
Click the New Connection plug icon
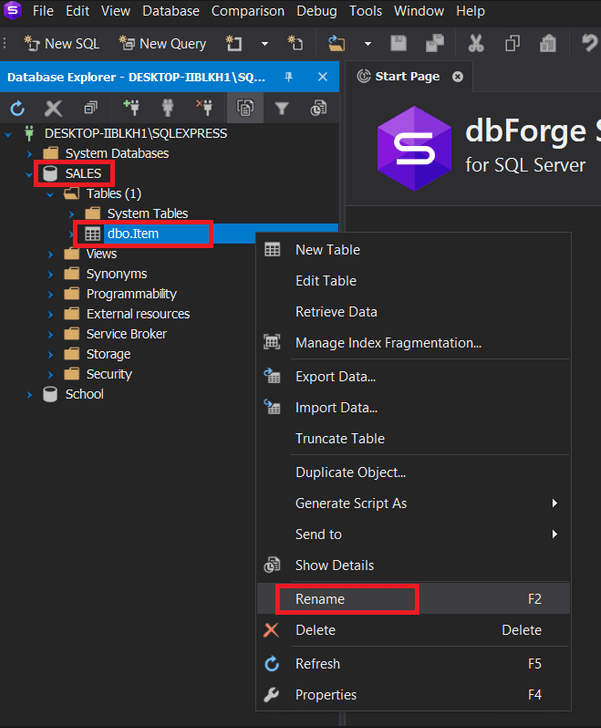(x=131, y=108)
